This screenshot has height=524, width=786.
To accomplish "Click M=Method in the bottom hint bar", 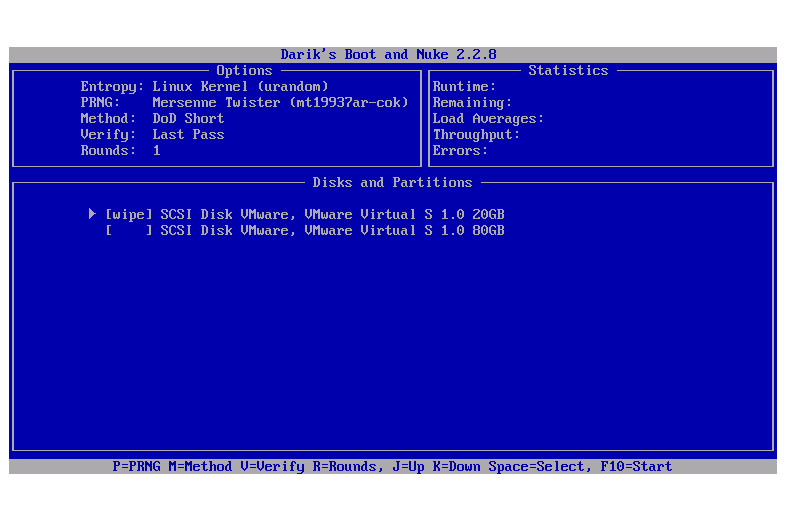I will coord(200,466).
